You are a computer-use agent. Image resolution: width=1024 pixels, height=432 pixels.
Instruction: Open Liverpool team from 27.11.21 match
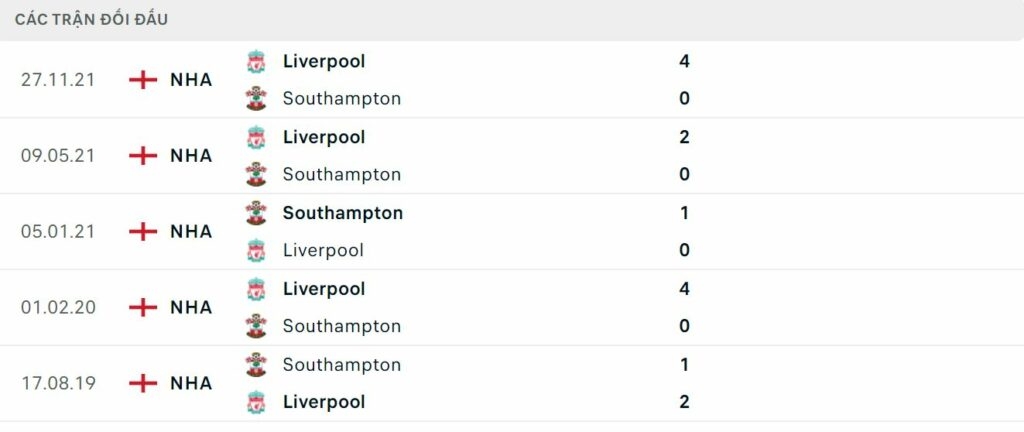pos(323,61)
